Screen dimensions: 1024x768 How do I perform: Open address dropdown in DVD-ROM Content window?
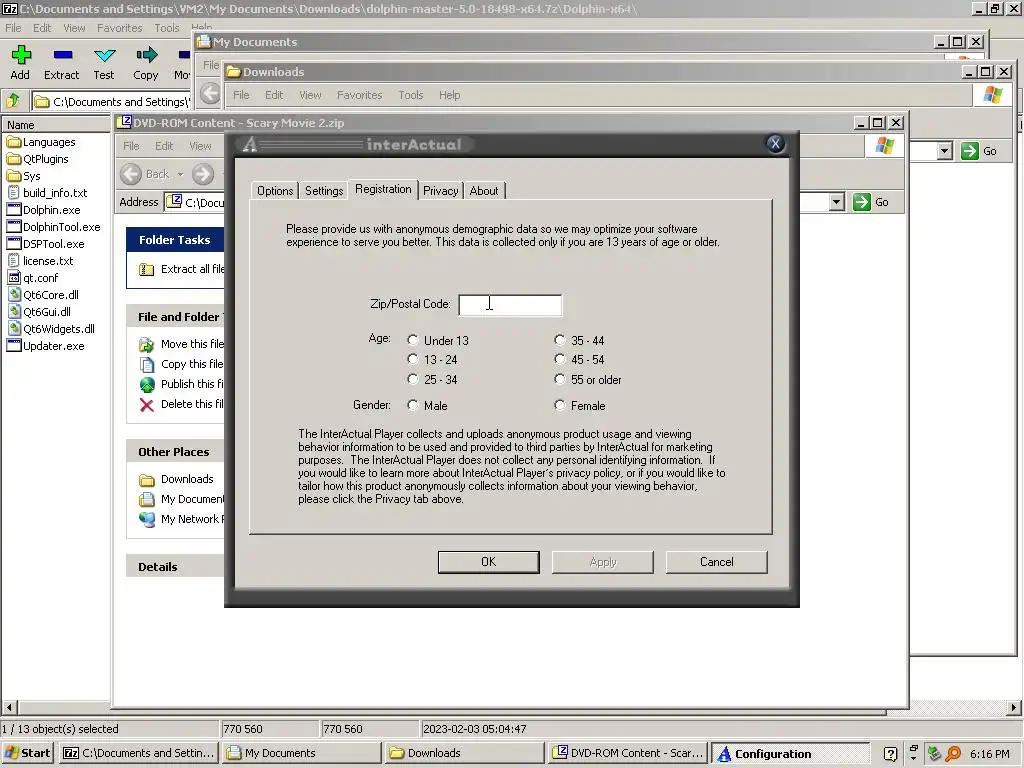tap(837, 202)
